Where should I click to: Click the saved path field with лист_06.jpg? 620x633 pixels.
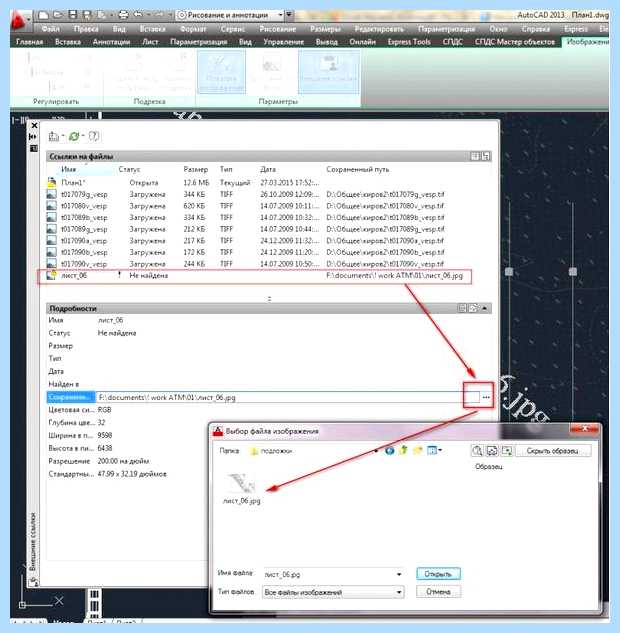287,398
